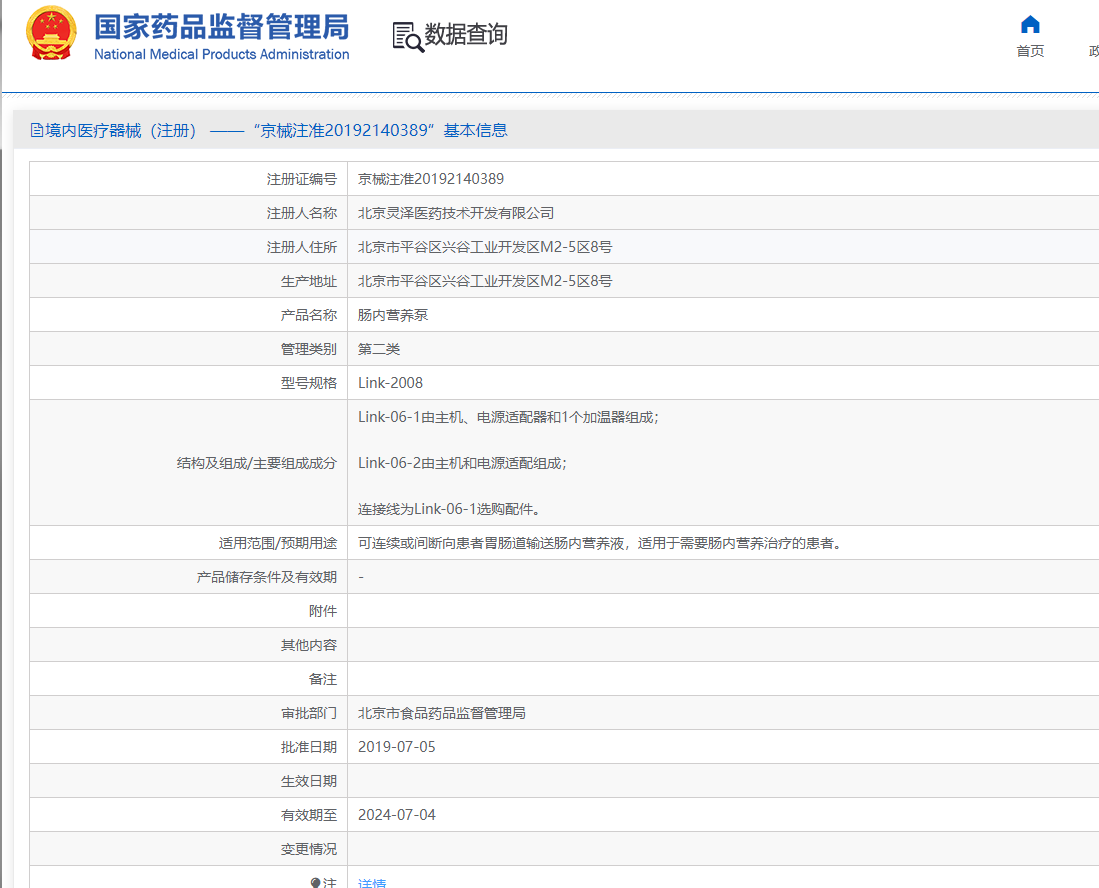Click 国家药品监督管理局 site title
Viewport: 1099px width, 888px height.
point(221,27)
